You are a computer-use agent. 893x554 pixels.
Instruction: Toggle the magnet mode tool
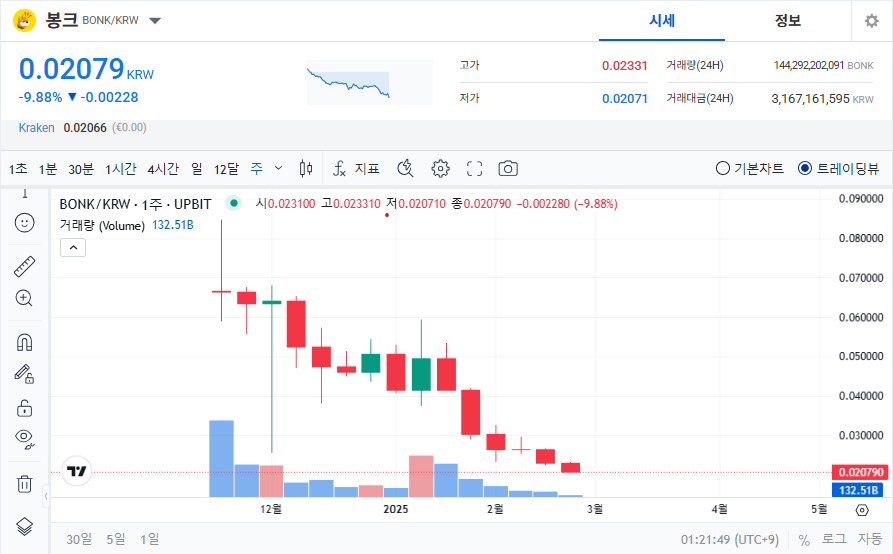click(x=24, y=342)
